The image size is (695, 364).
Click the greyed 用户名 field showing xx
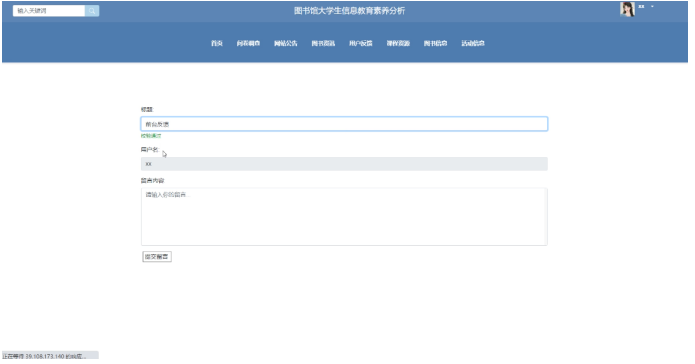coord(344,164)
